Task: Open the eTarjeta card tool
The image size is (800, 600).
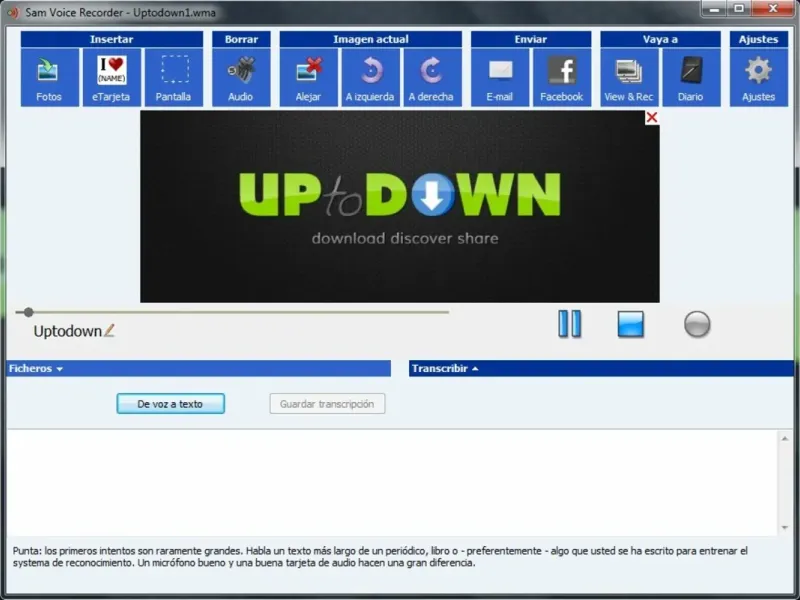Action: pyautogui.click(x=112, y=78)
